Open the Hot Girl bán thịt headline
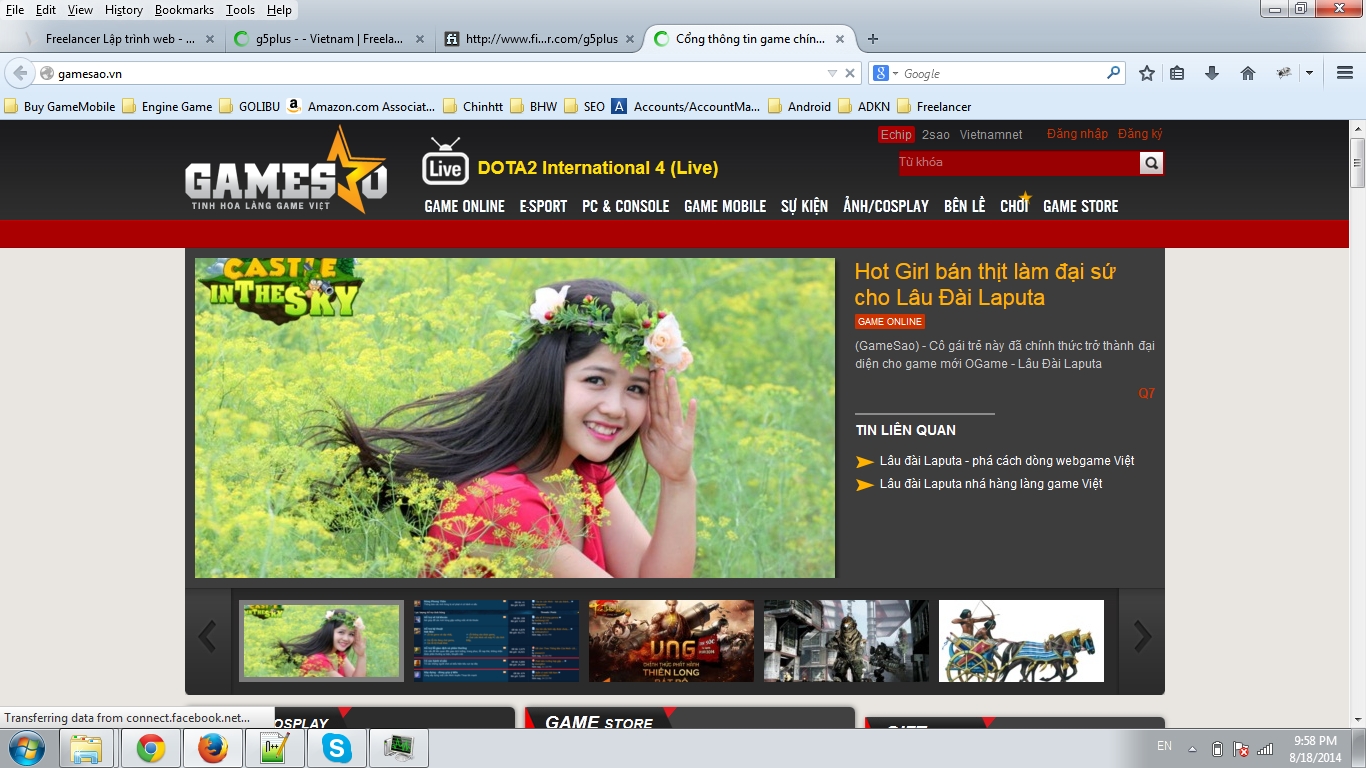 point(985,284)
